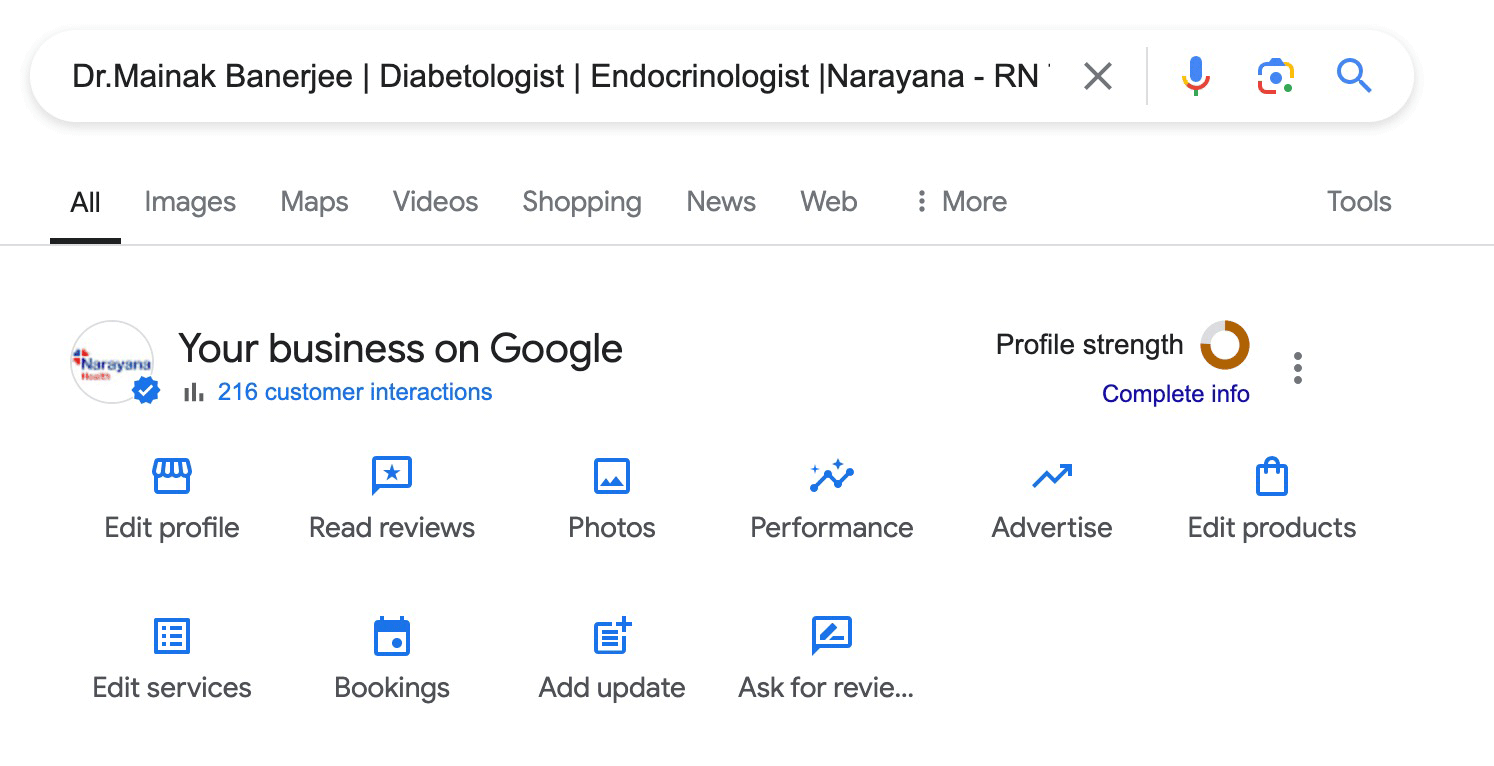Create a post via Add update
This screenshot has width=1494, height=766.
tap(611, 657)
